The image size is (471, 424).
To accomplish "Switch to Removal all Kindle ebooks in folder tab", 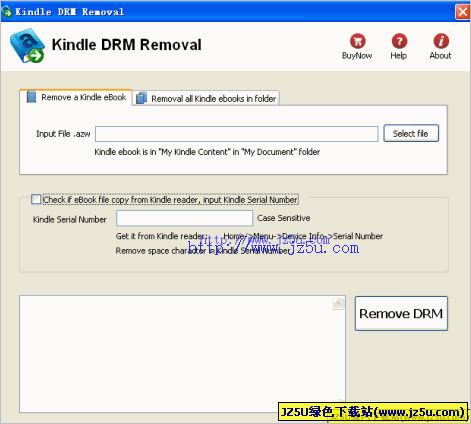I will 206,99.
